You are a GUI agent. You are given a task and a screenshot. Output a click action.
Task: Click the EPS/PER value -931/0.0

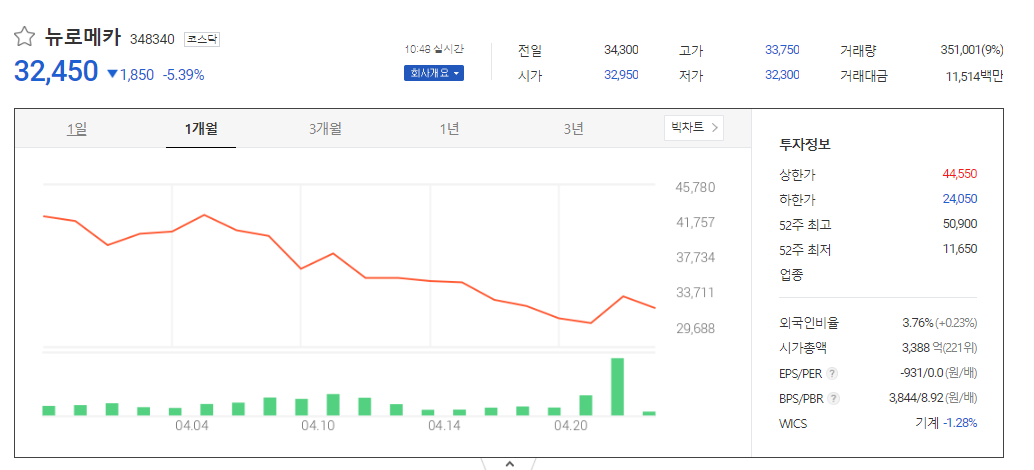point(921,373)
